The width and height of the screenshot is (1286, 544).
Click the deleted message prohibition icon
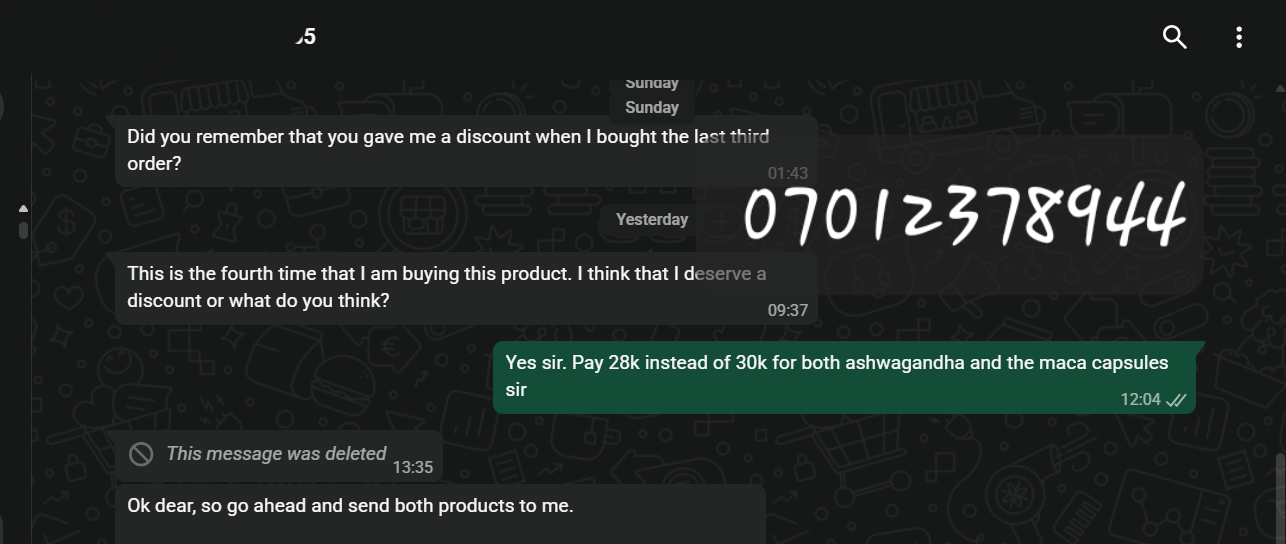(x=141, y=454)
